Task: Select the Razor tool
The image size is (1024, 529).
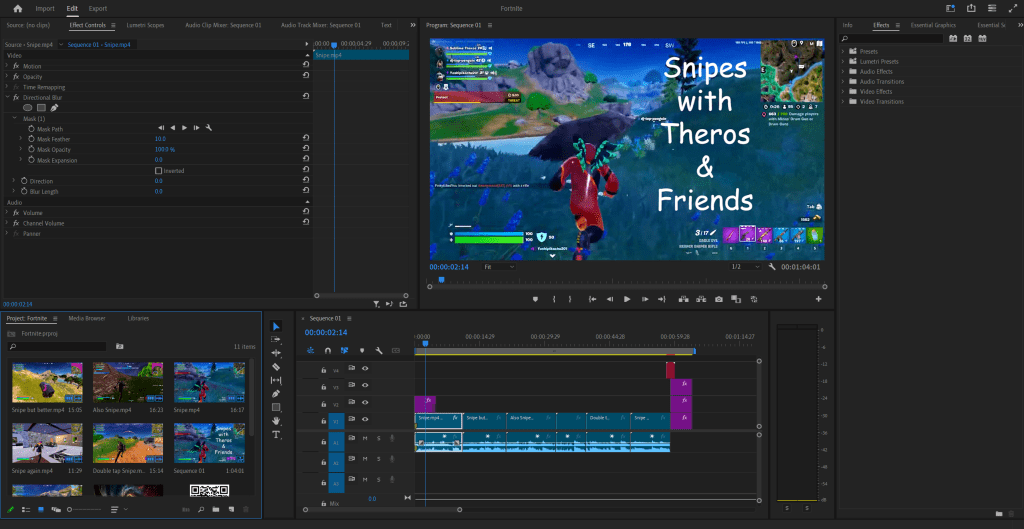Action: (276, 366)
